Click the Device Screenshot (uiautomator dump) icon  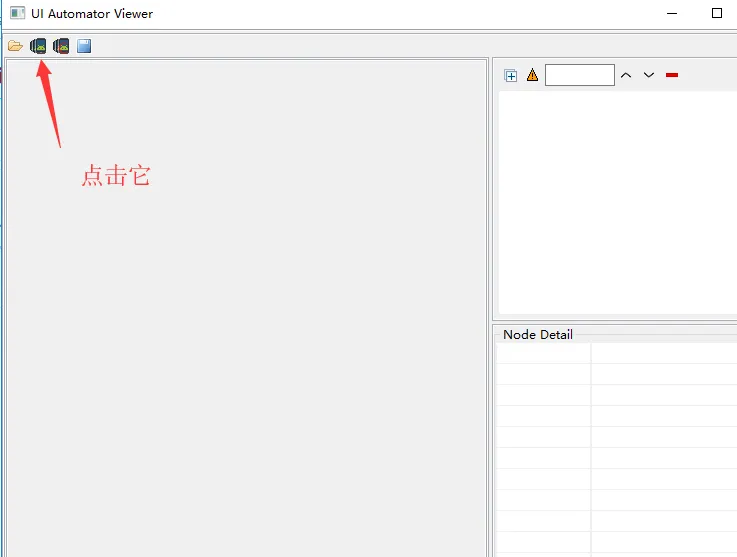(38, 46)
